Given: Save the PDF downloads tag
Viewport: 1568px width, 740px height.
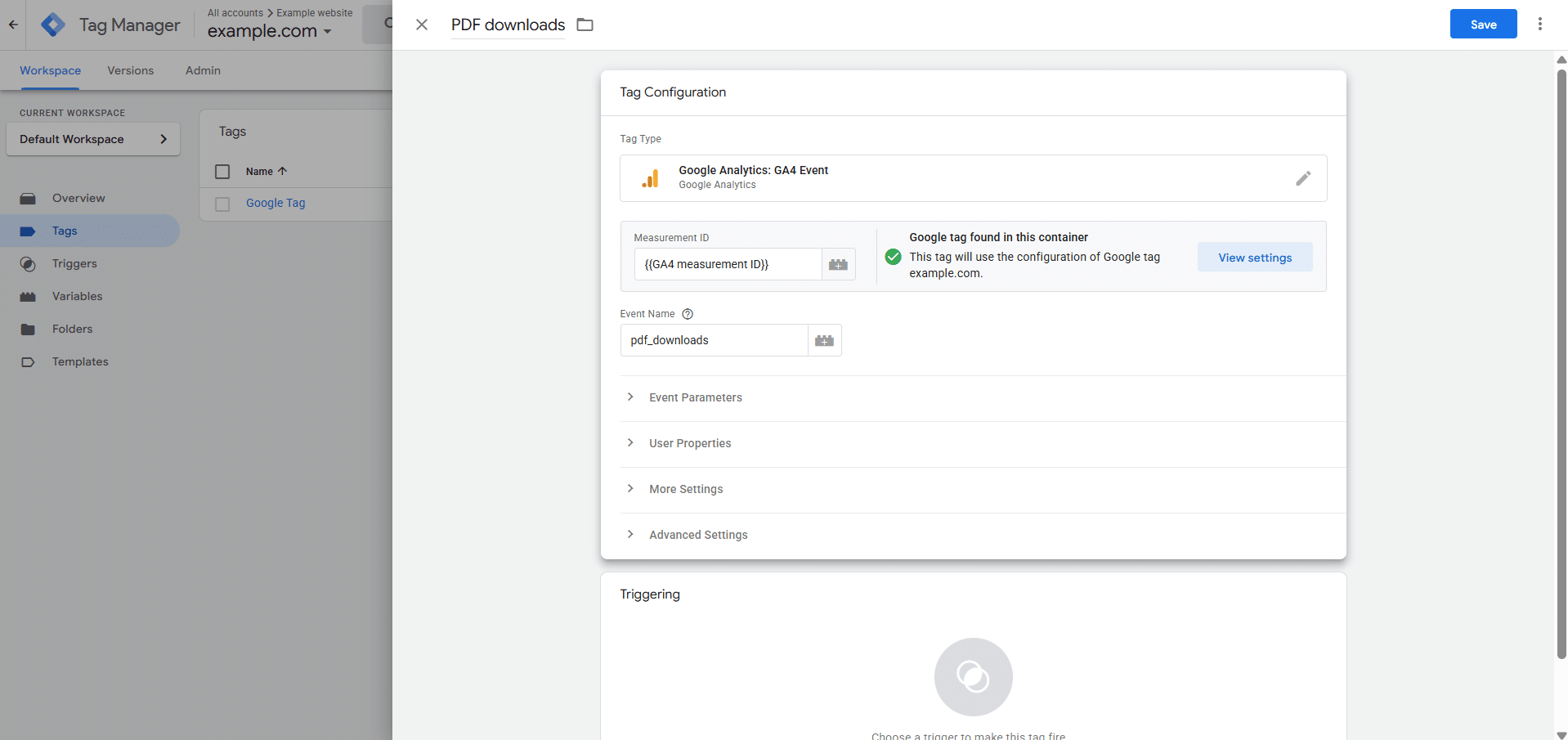Looking at the screenshot, I should click(1482, 24).
